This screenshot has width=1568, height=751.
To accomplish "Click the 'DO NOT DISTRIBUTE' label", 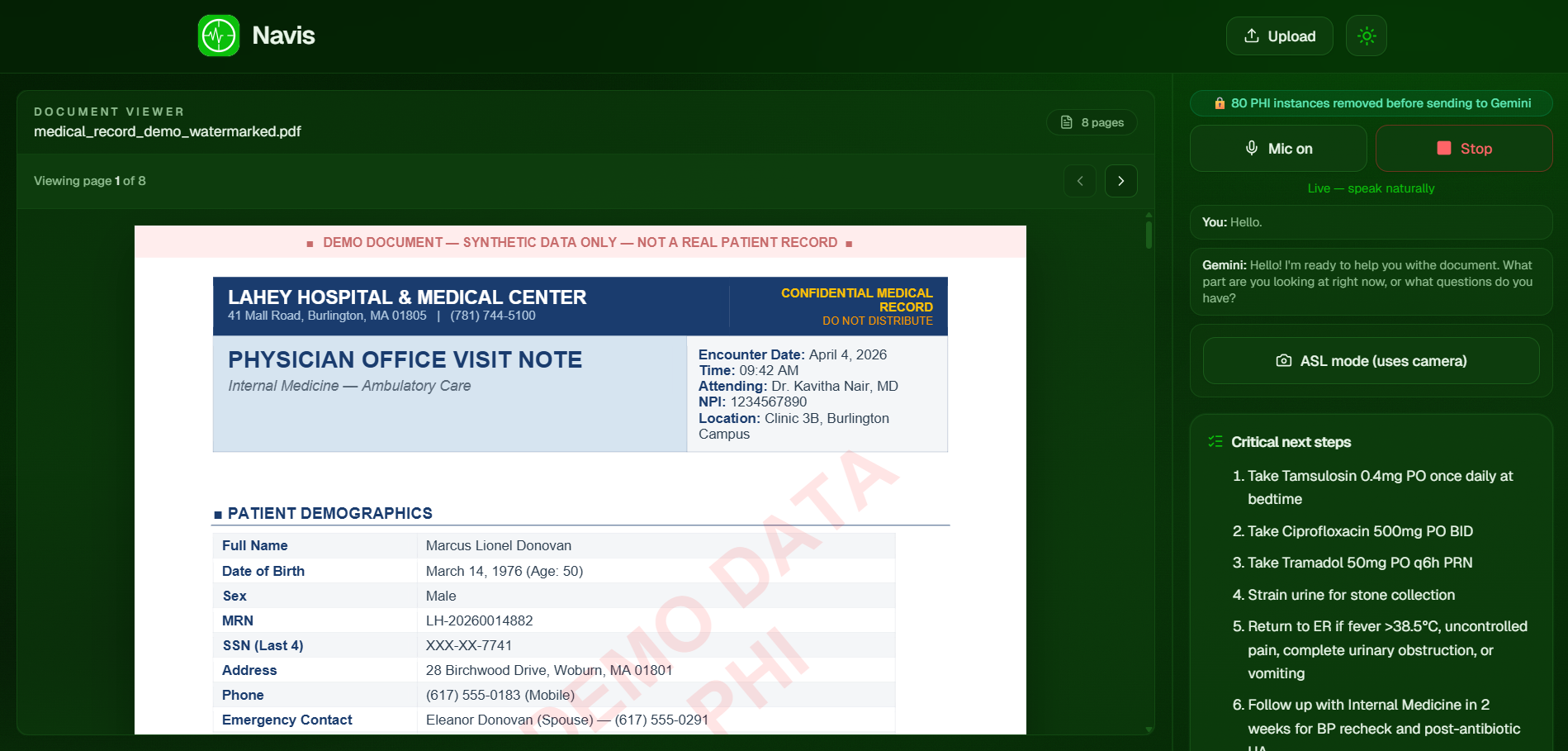I will [x=878, y=321].
